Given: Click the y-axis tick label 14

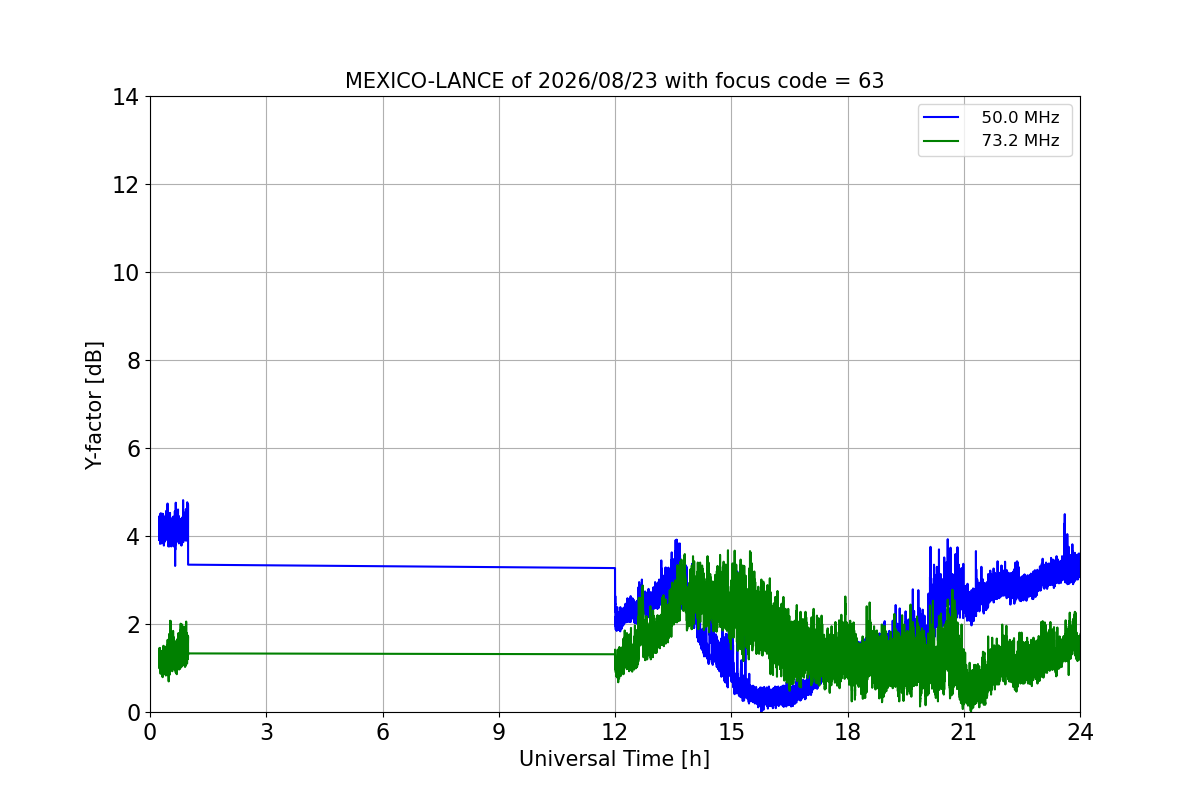Looking at the screenshot, I should pos(126,97).
